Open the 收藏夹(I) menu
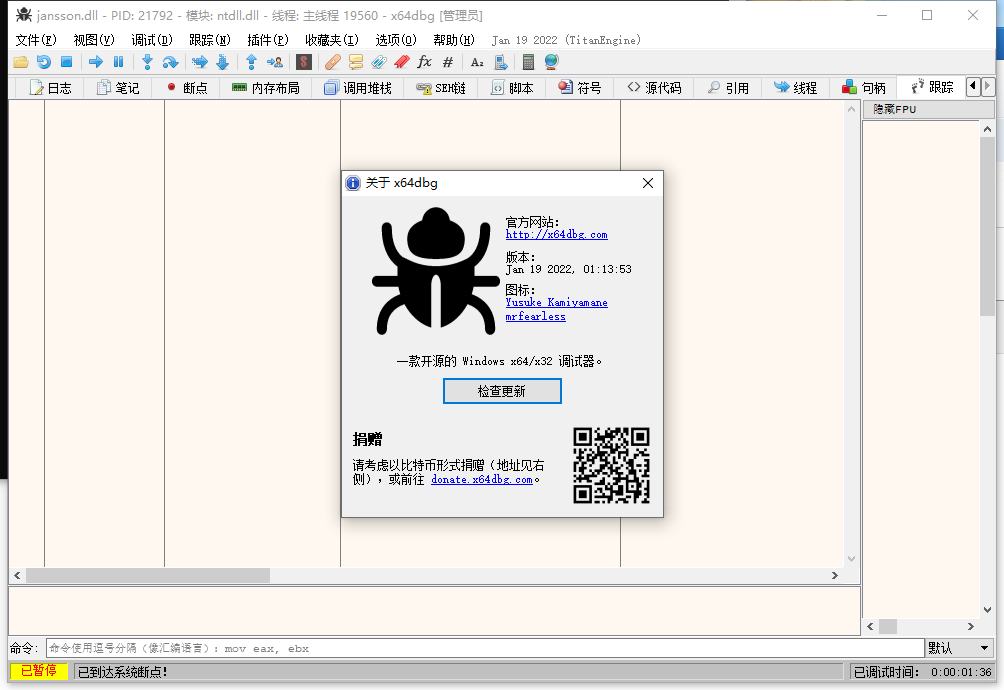The width and height of the screenshot is (1004, 690). (x=332, y=40)
